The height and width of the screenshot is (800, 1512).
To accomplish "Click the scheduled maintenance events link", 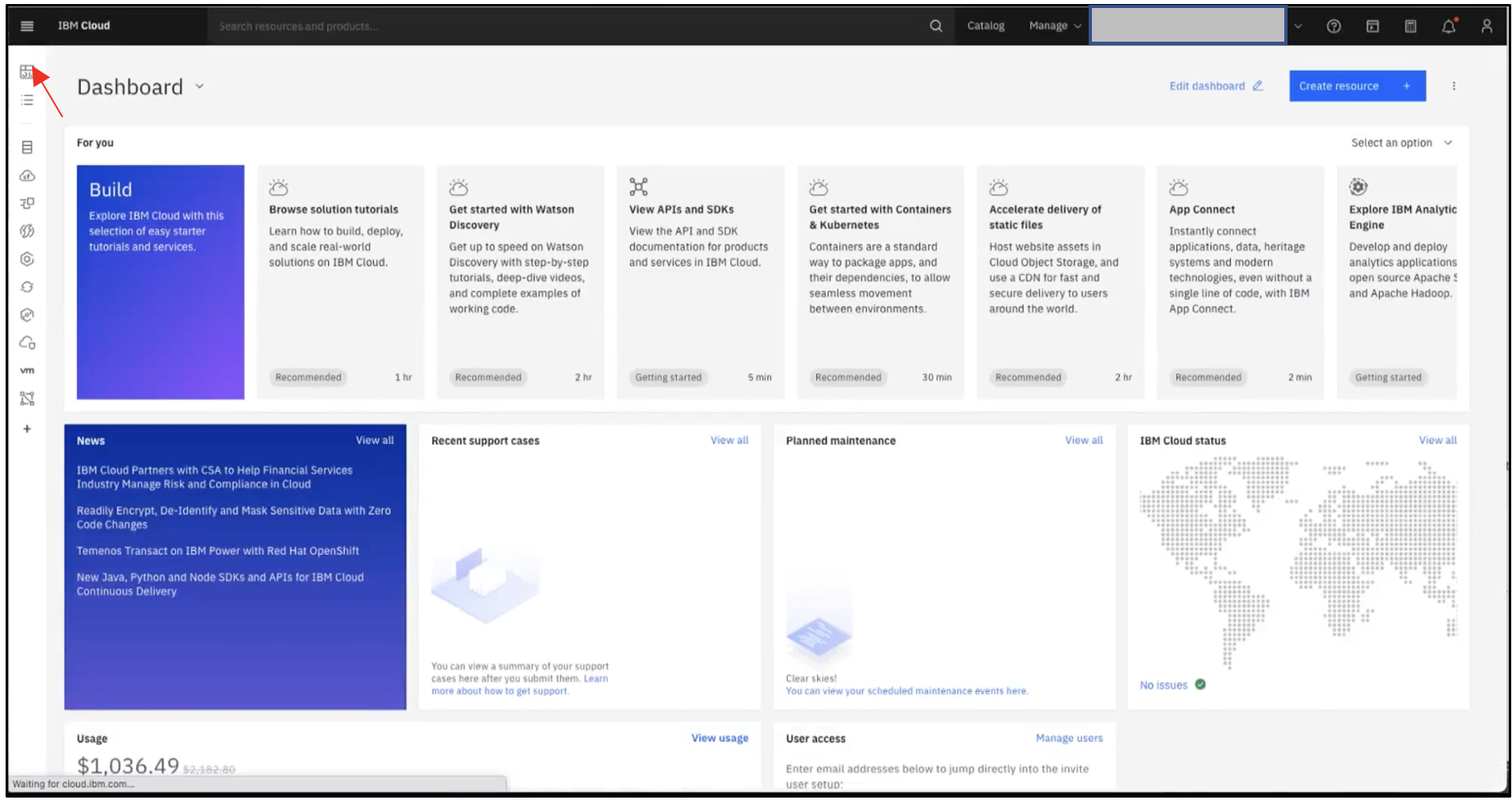I will [x=907, y=691].
